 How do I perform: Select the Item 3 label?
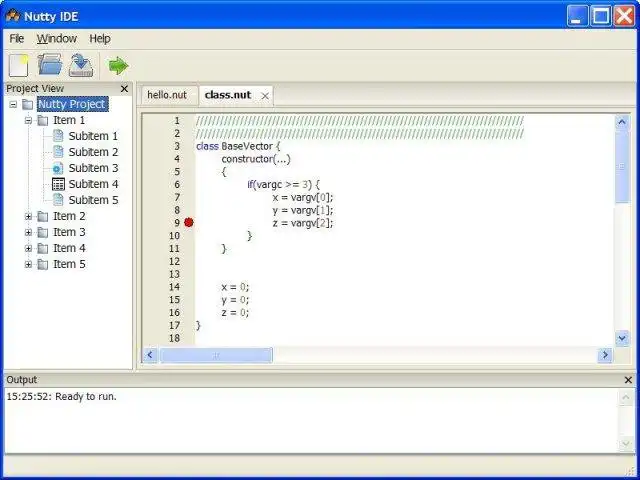pyautogui.click(x=69, y=232)
